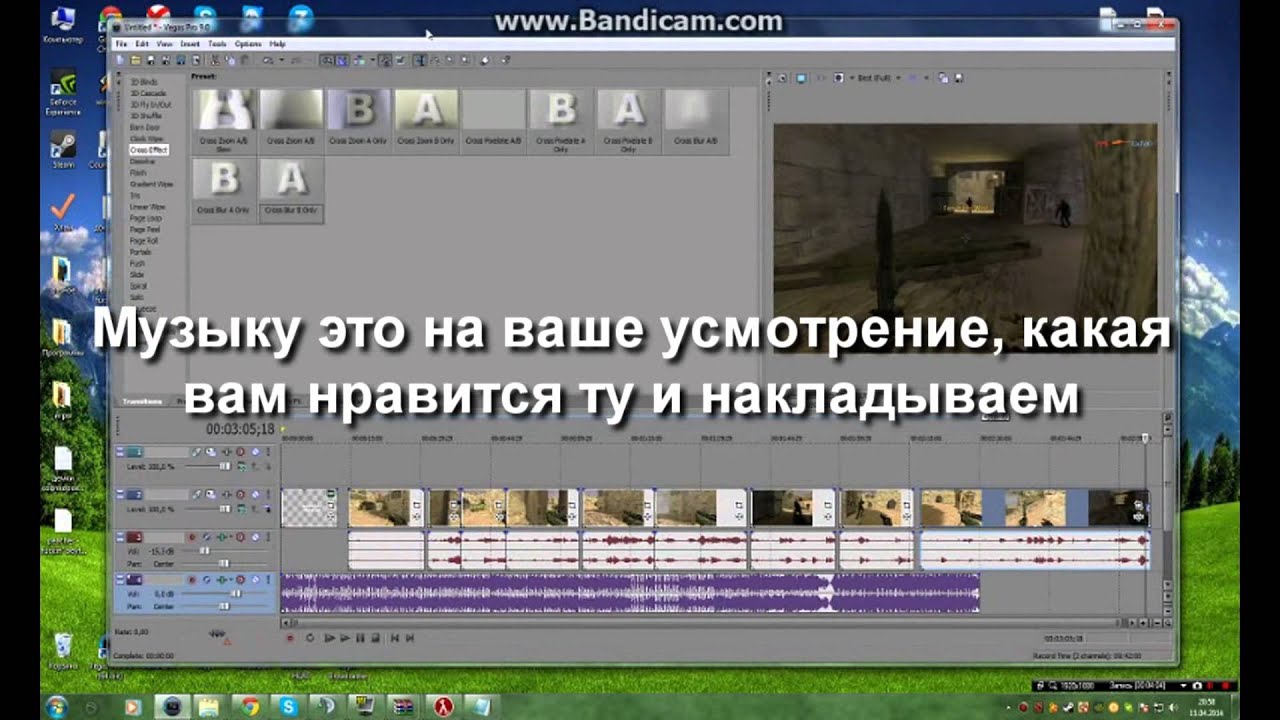The height and width of the screenshot is (720, 1280).
Task: Open the File menu
Action: click(121, 44)
